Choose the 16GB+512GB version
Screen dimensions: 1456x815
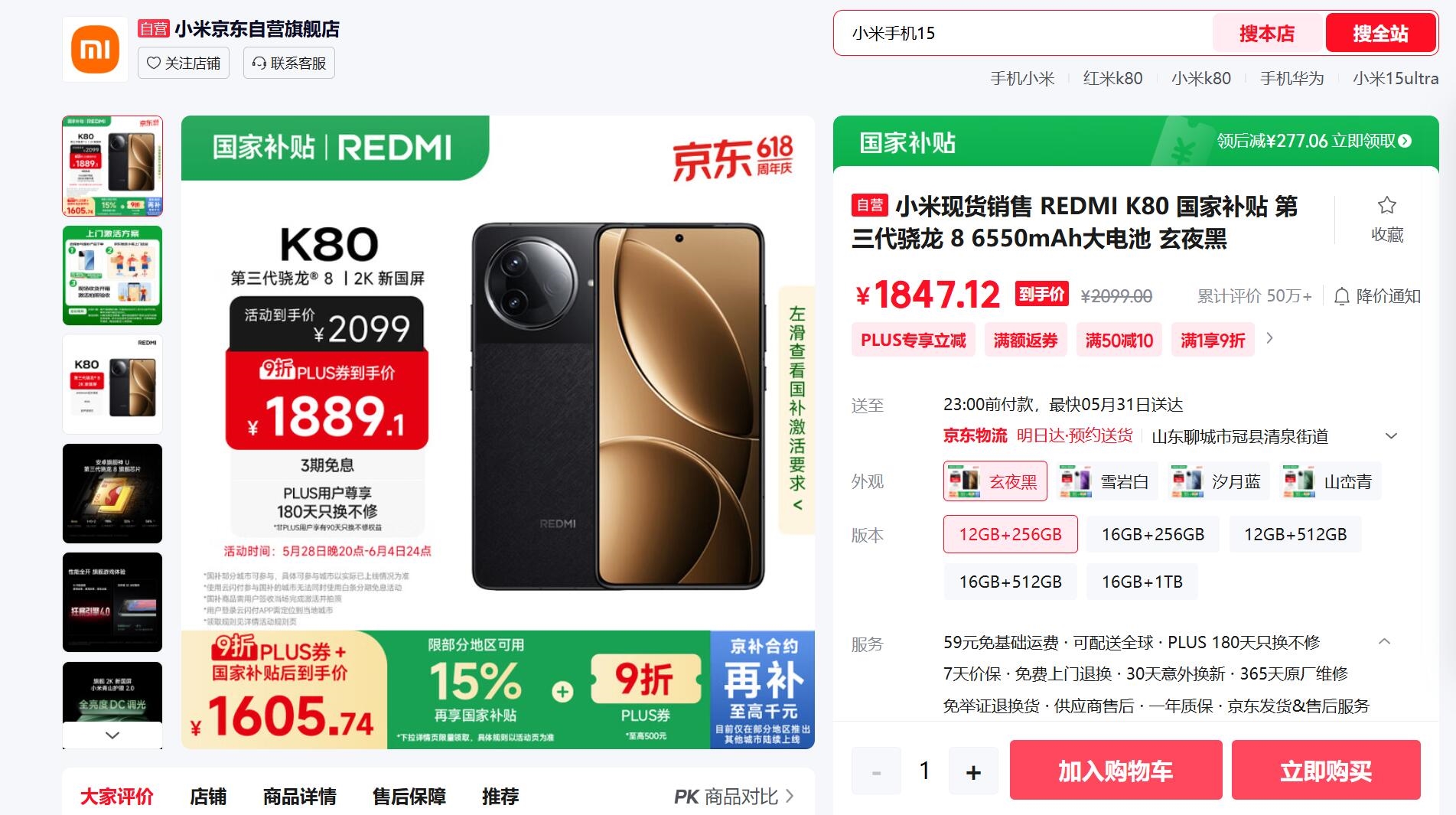coord(1010,582)
